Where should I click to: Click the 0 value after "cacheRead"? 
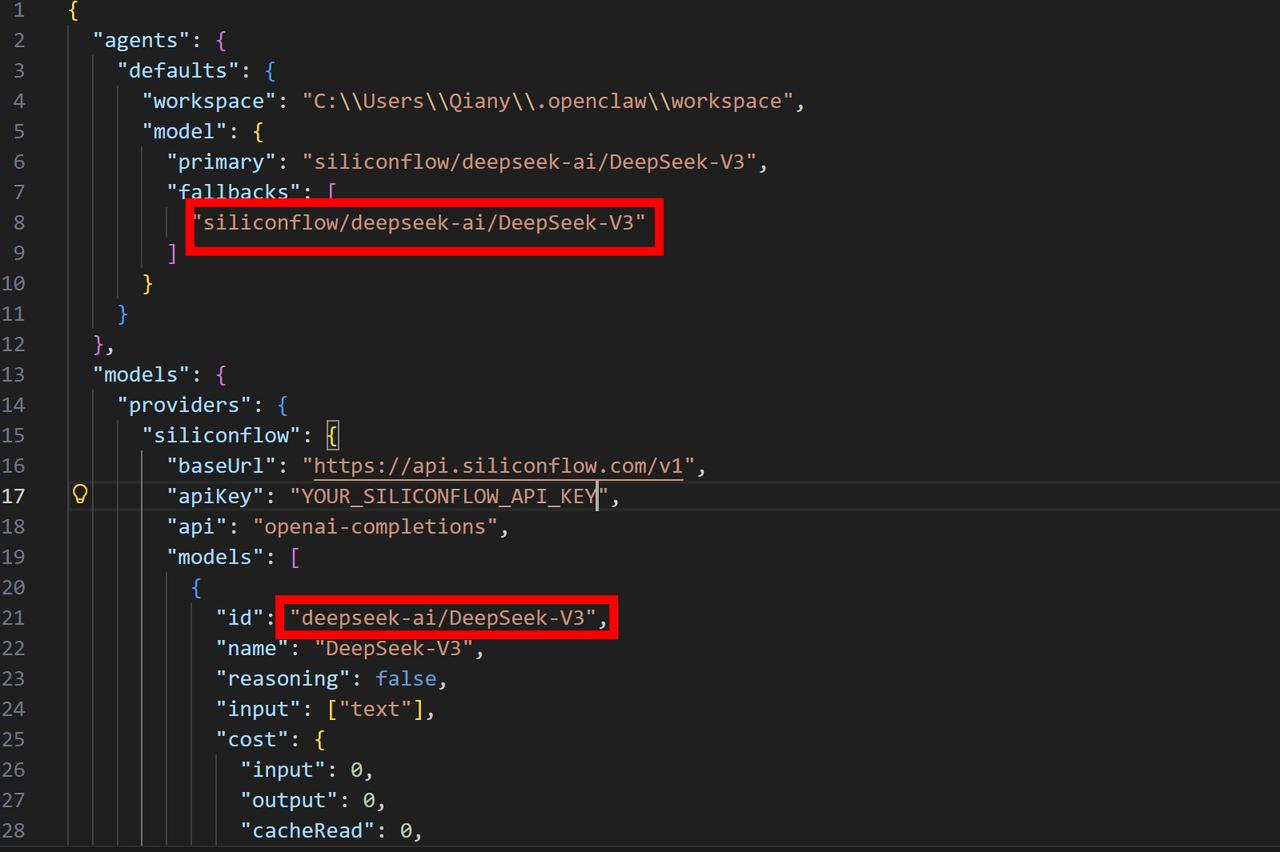click(406, 830)
